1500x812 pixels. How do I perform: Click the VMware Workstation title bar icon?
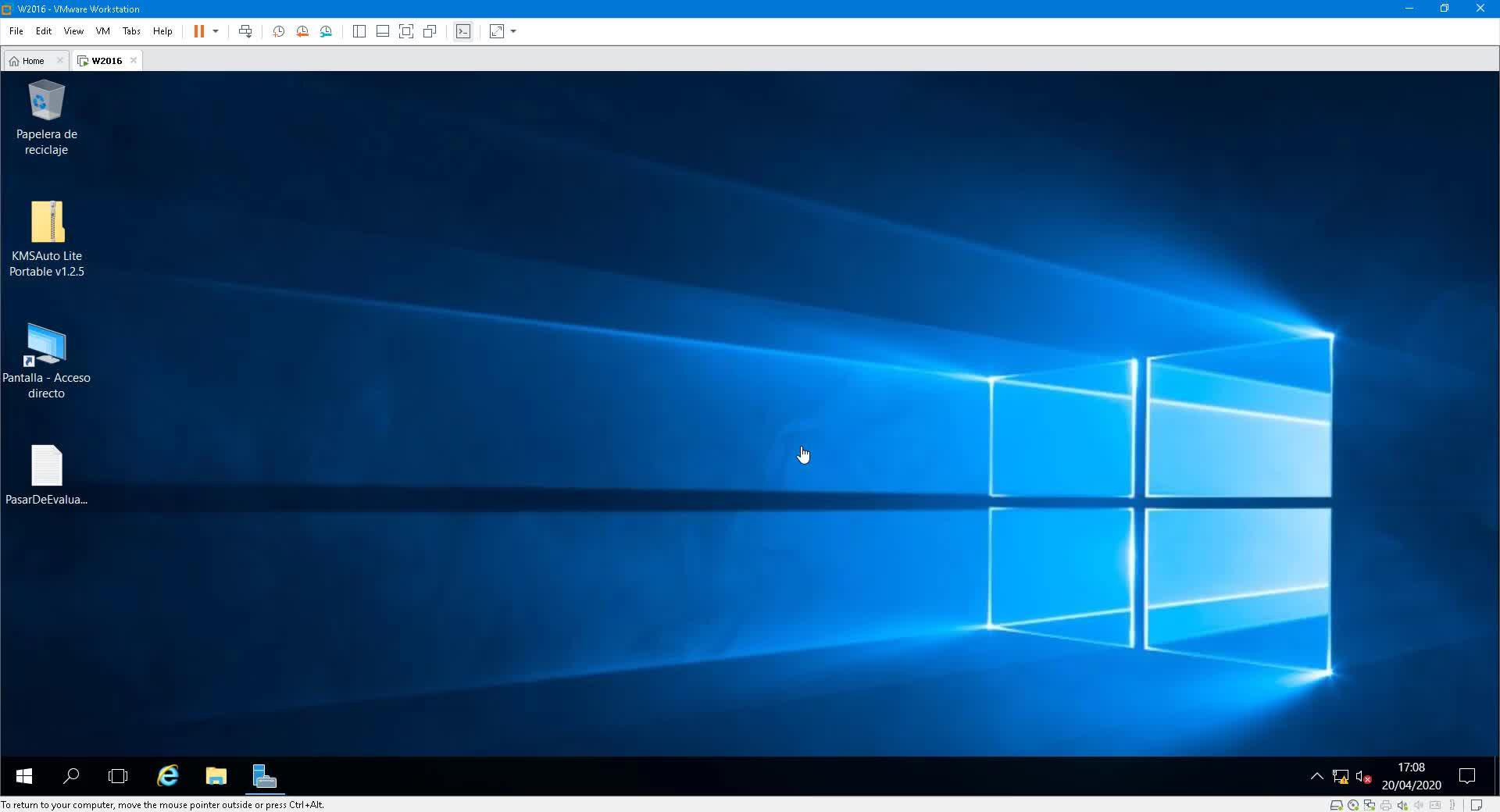point(7,9)
